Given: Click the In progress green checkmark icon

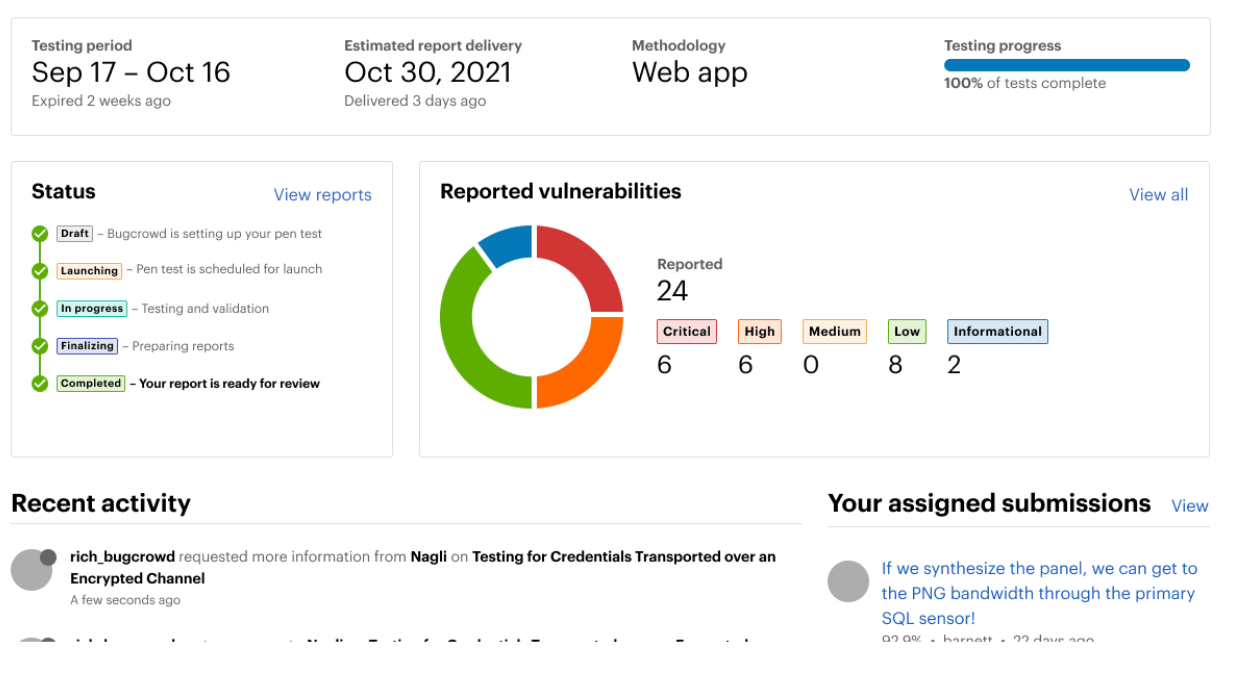Looking at the screenshot, I should 40,309.
